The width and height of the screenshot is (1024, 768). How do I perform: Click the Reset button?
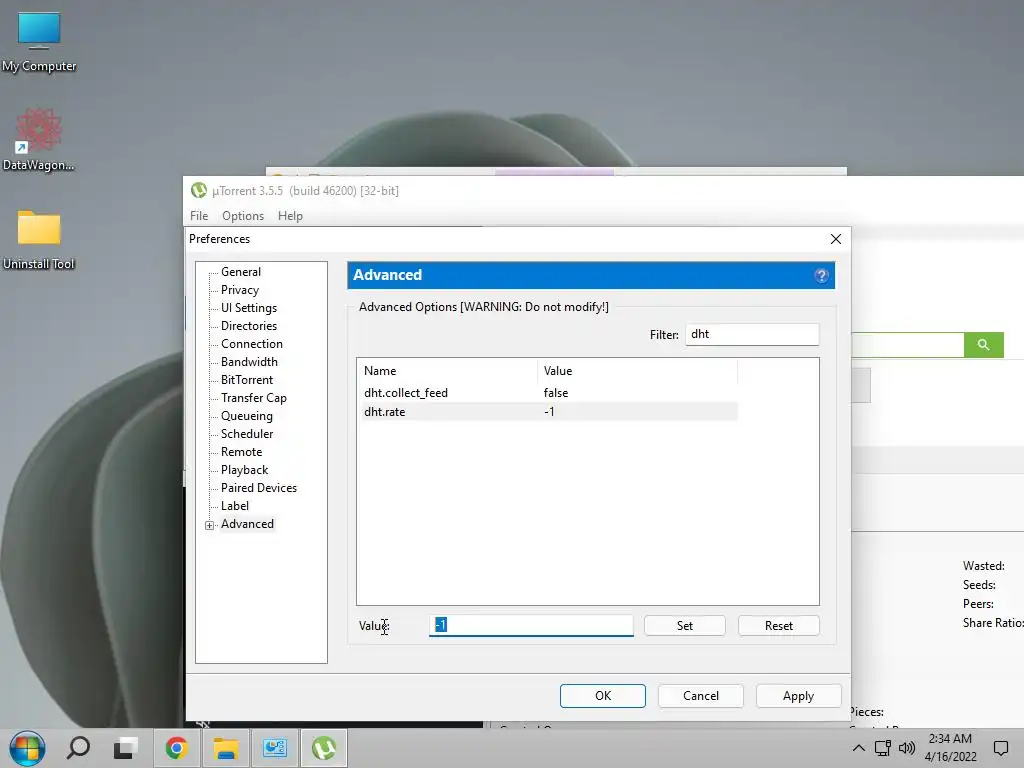[778, 626]
